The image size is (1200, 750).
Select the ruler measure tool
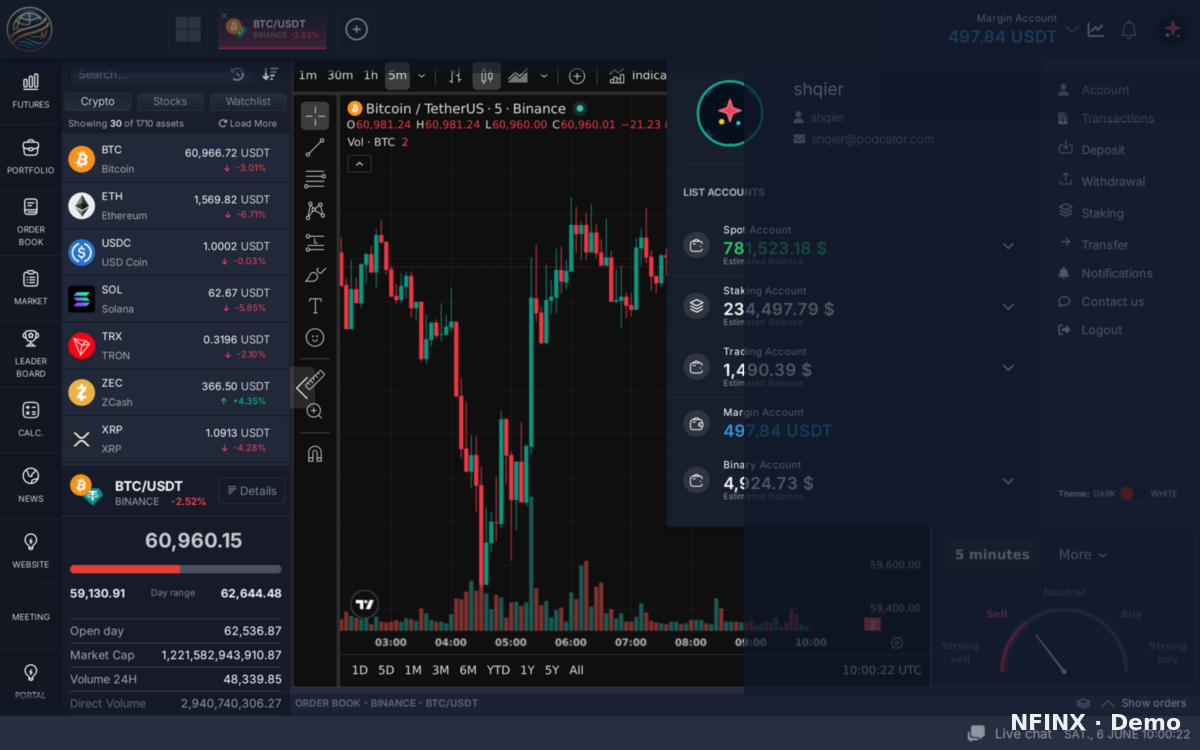315,379
